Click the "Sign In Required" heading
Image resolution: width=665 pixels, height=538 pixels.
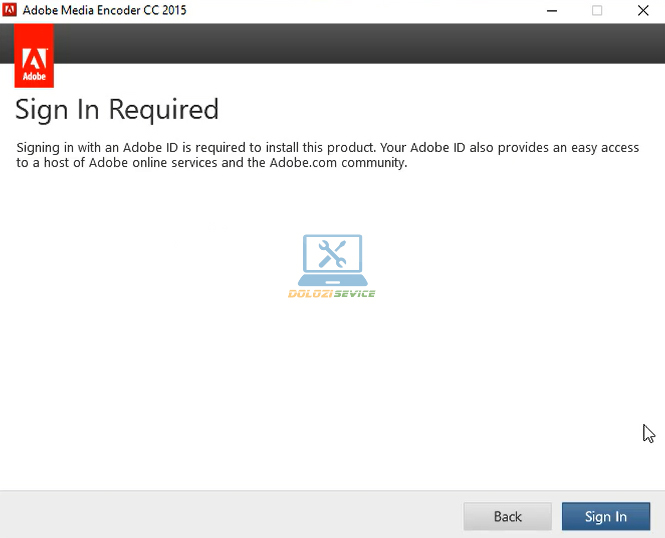(117, 109)
